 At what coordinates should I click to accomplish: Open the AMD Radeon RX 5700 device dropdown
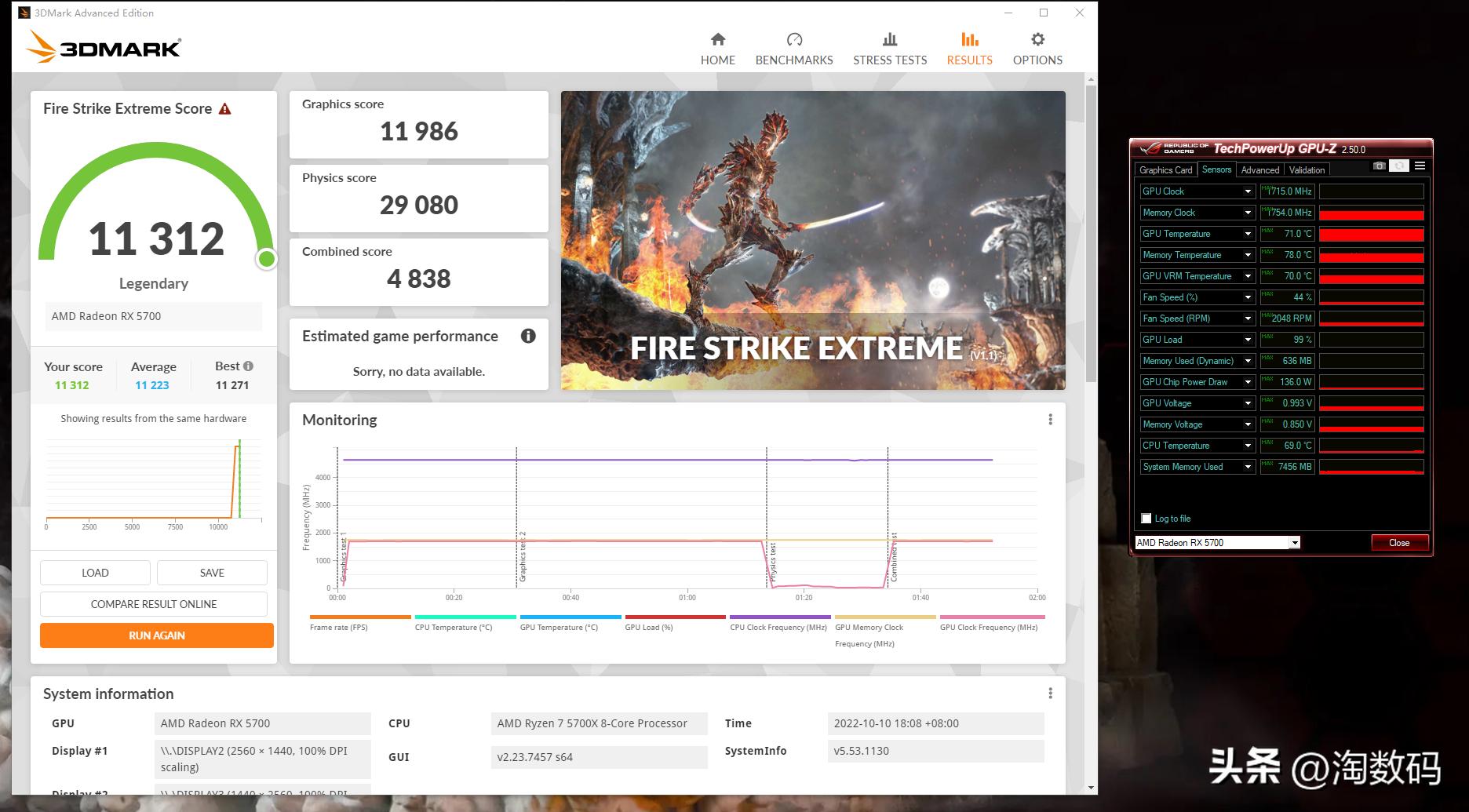(1295, 543)
